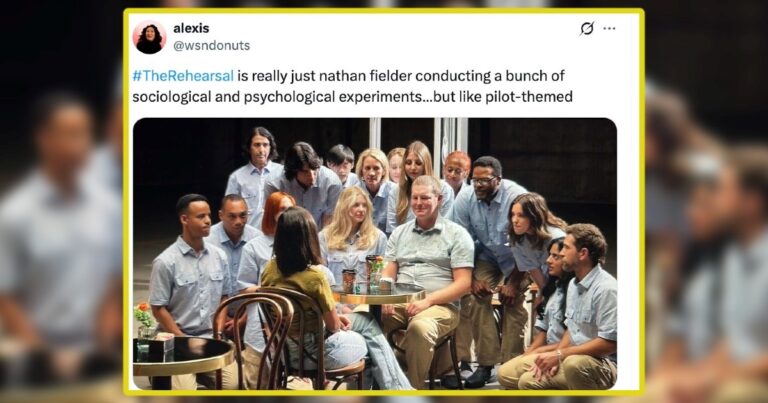Click the tweet text "pilot-themed"

coord(528,96)
